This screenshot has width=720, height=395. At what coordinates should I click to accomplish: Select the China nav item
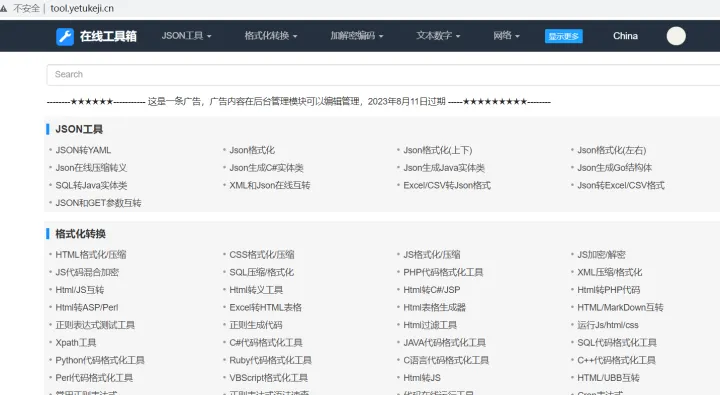[x=625, y=36]
